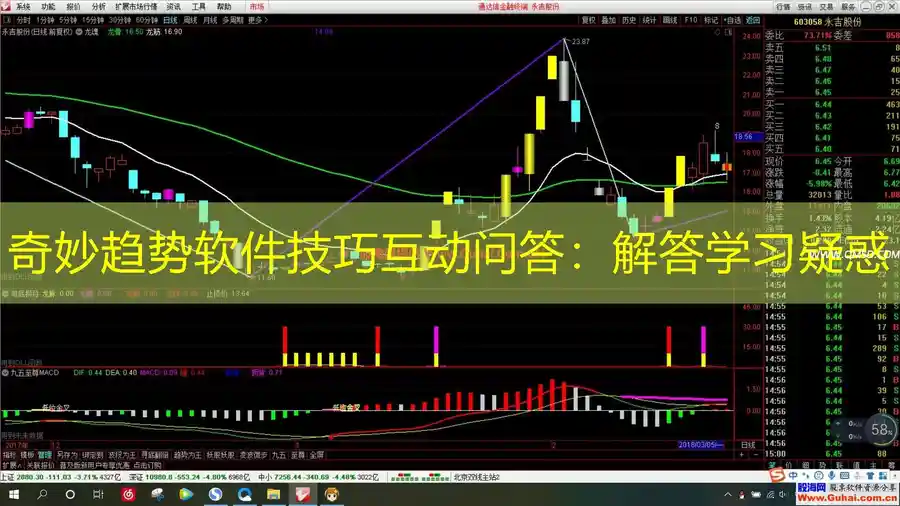Expand the 更多 periods dropdown
Screen dimensions: 900x506
[x=258, y=20]
